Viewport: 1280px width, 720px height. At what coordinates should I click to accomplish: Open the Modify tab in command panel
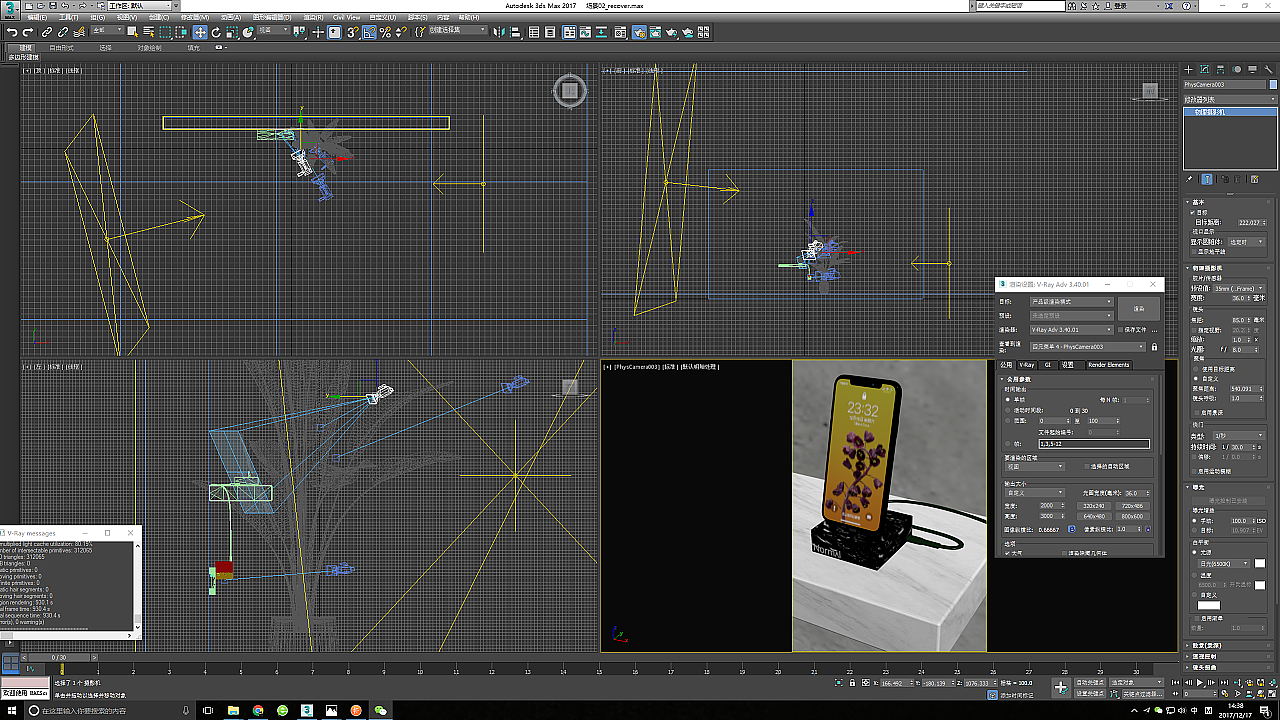1206,69
